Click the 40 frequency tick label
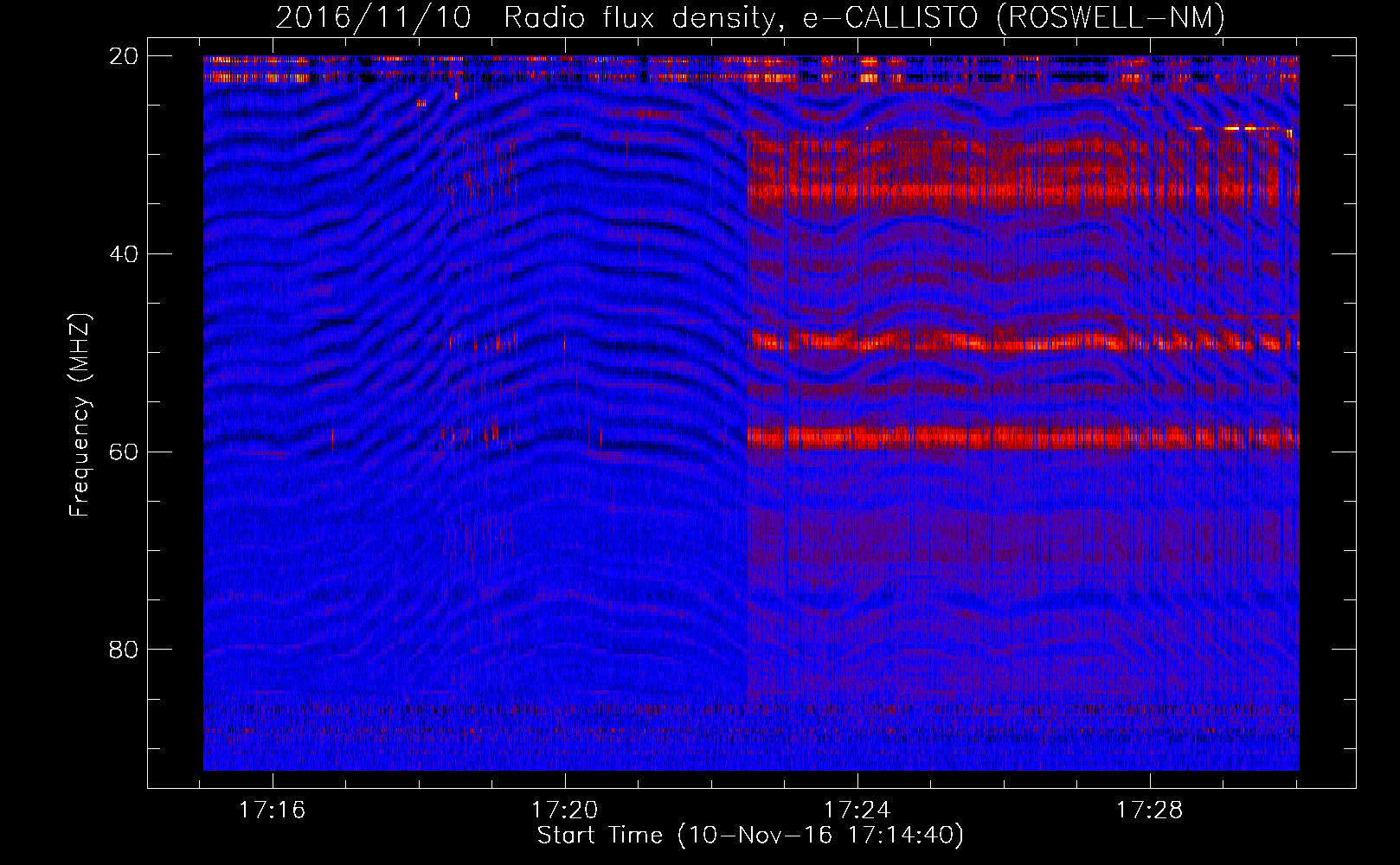Screen dimensions: 1400x865 click(x=124, y=254)
